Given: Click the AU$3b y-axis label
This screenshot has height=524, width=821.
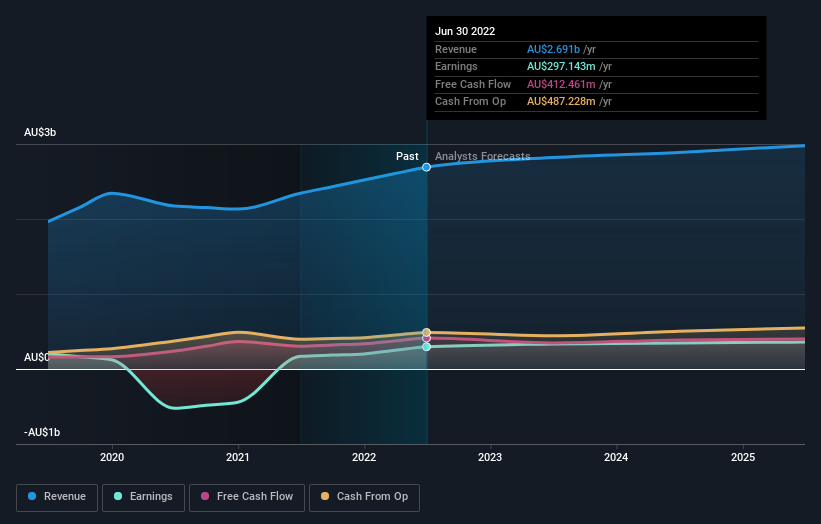Looking at the screenshot, I should pyautogui.click(x=40, y=132).
